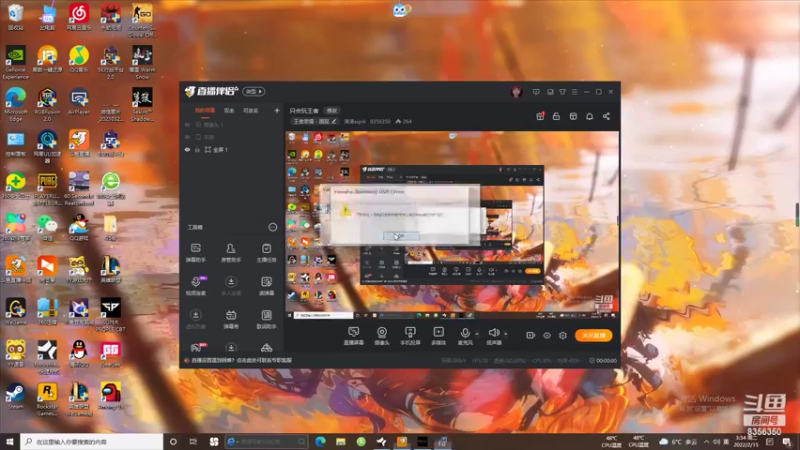Add camera source in bottom toolbar
Screen dimensions: 800x450
click(382, 336)
